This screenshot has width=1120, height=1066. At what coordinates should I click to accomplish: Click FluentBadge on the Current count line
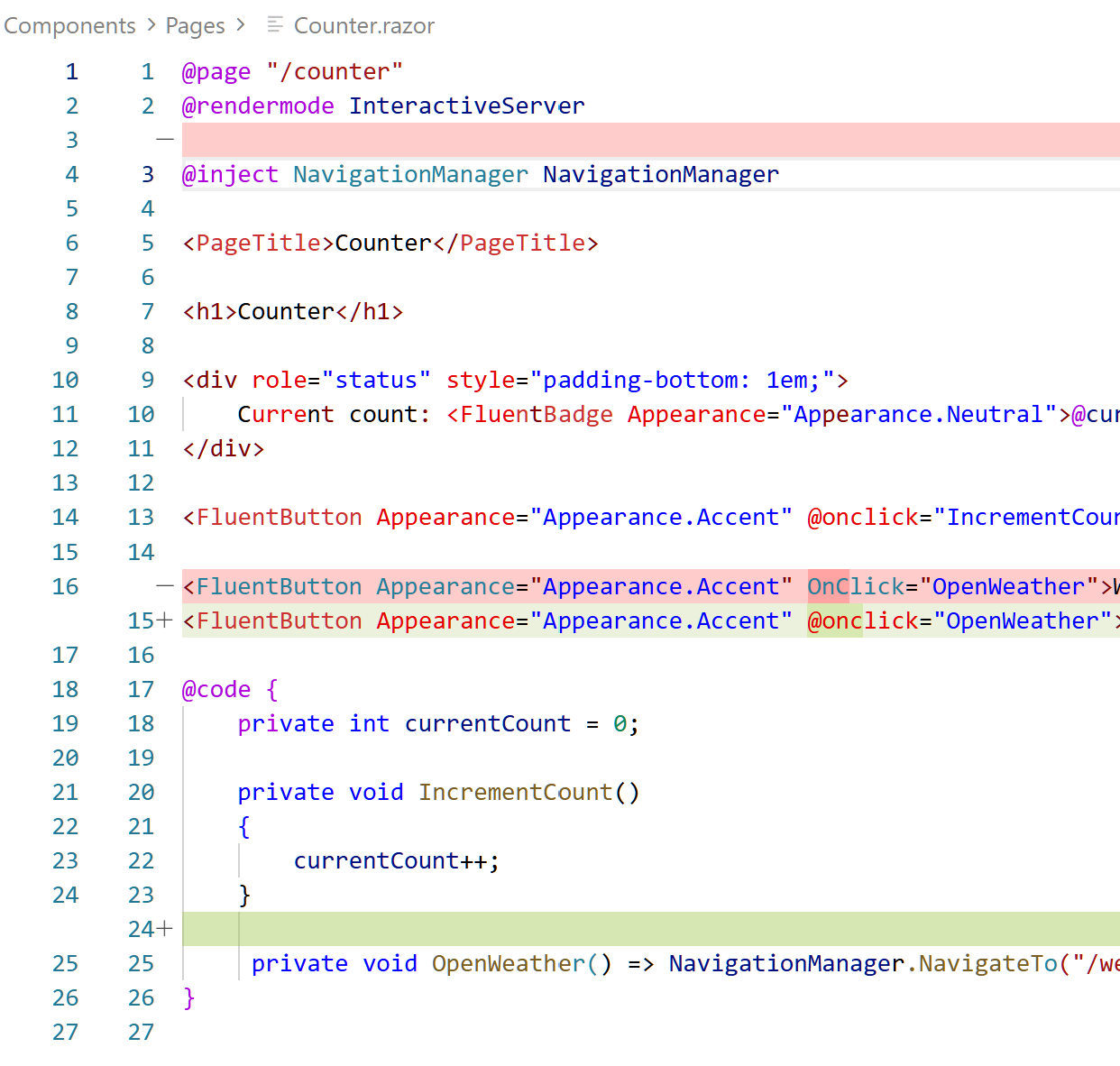click(536, 414)
